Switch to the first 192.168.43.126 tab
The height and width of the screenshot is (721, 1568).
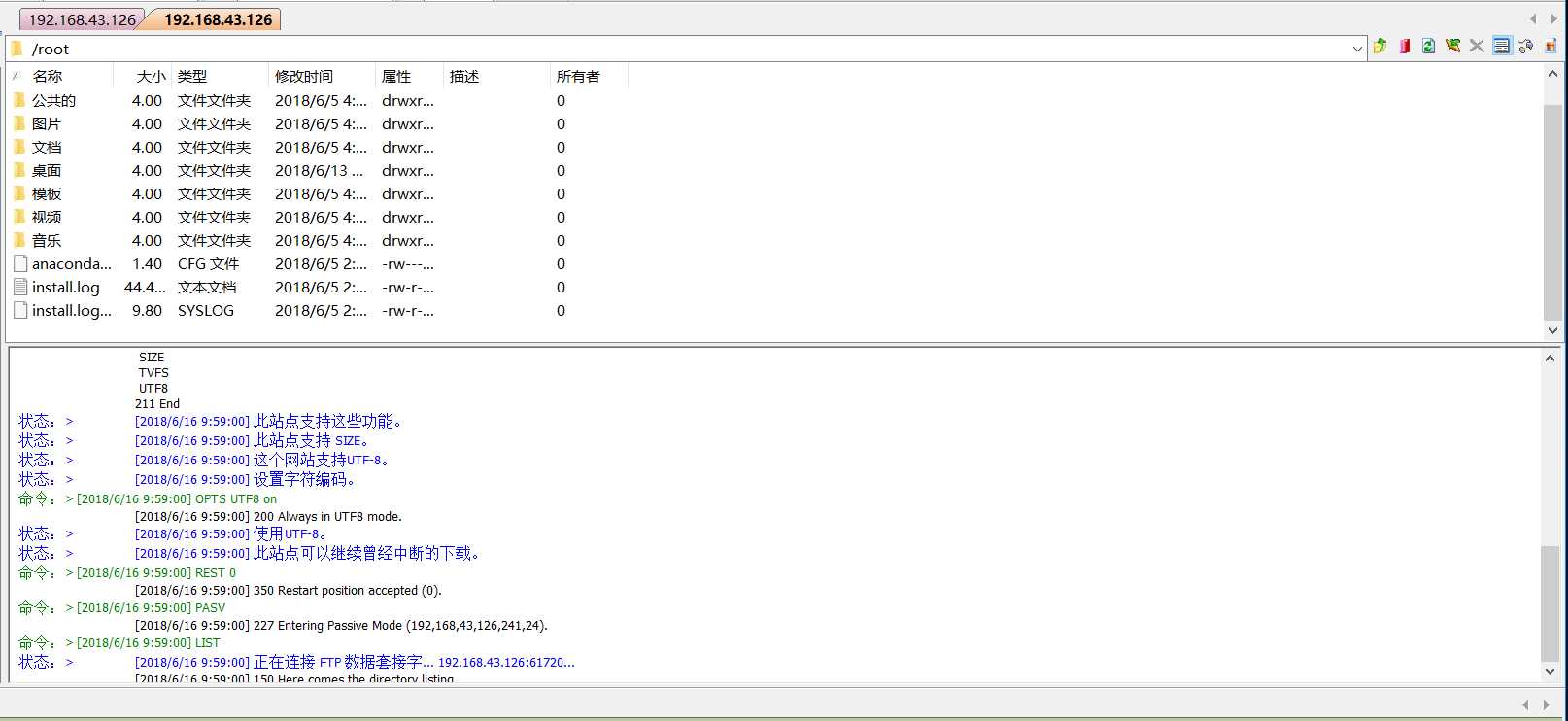pyautogui.click(x=82, y=19)
